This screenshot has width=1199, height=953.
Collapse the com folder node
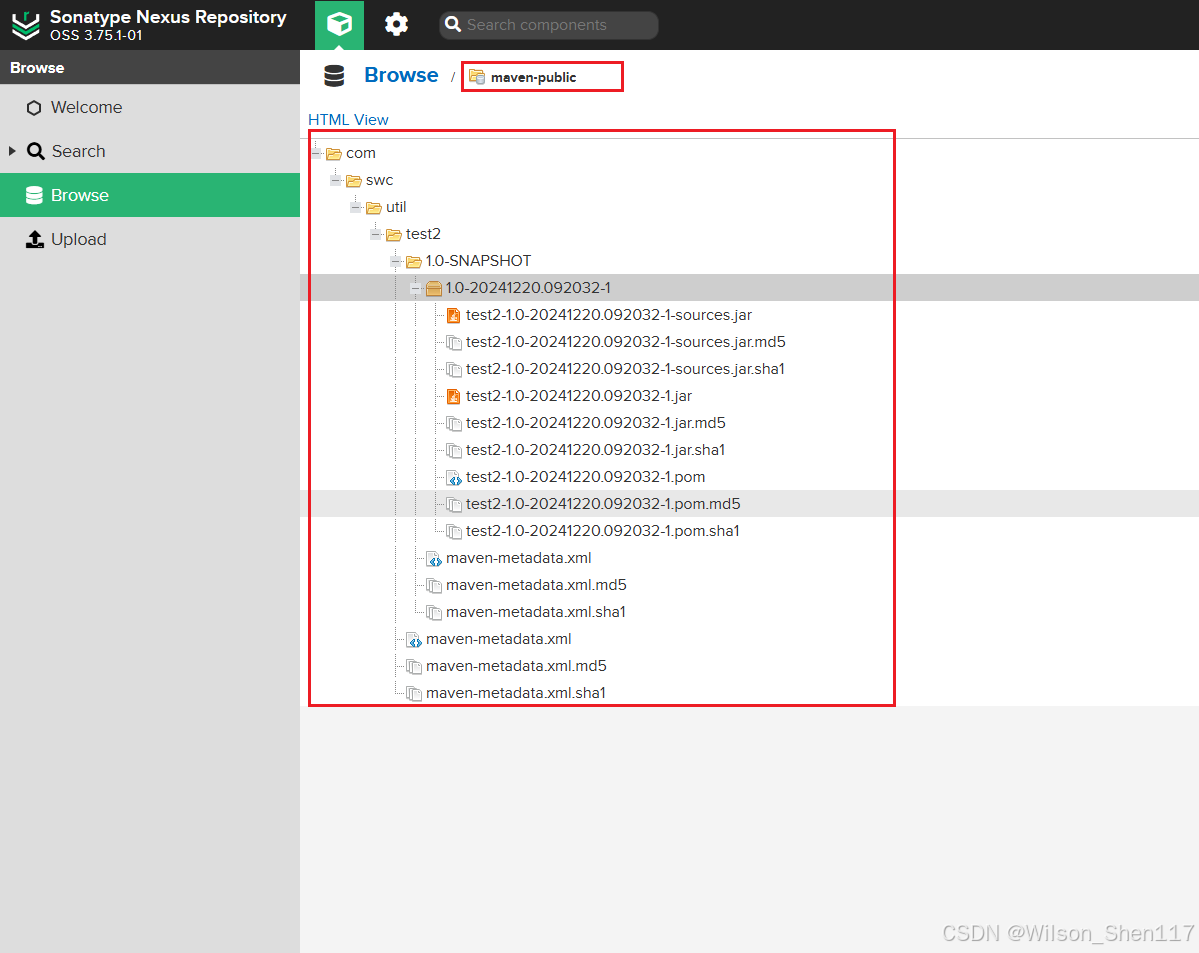(316, 154)
